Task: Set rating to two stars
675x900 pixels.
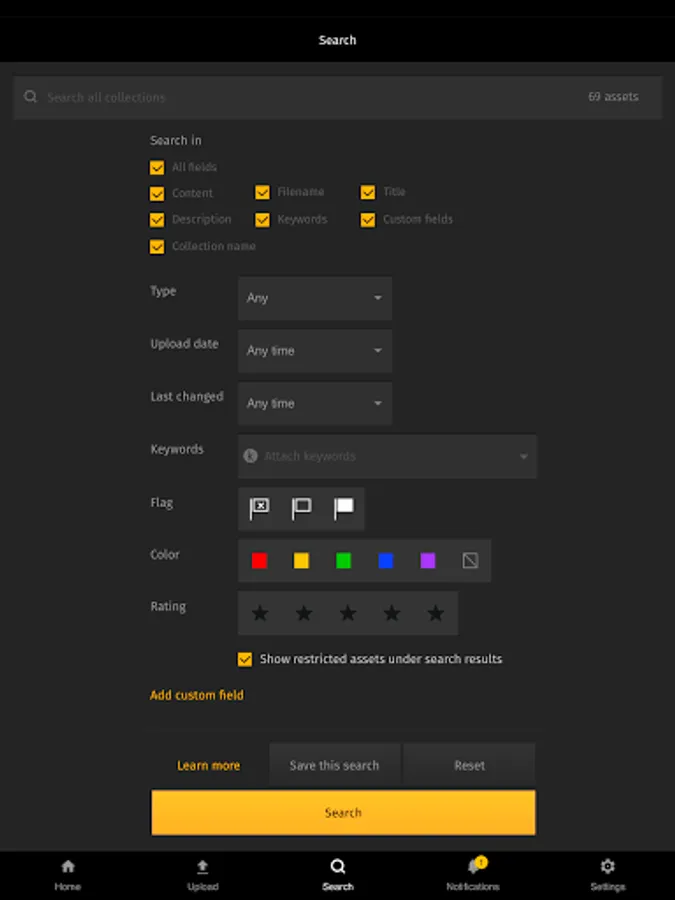Action: pos(304,613)
